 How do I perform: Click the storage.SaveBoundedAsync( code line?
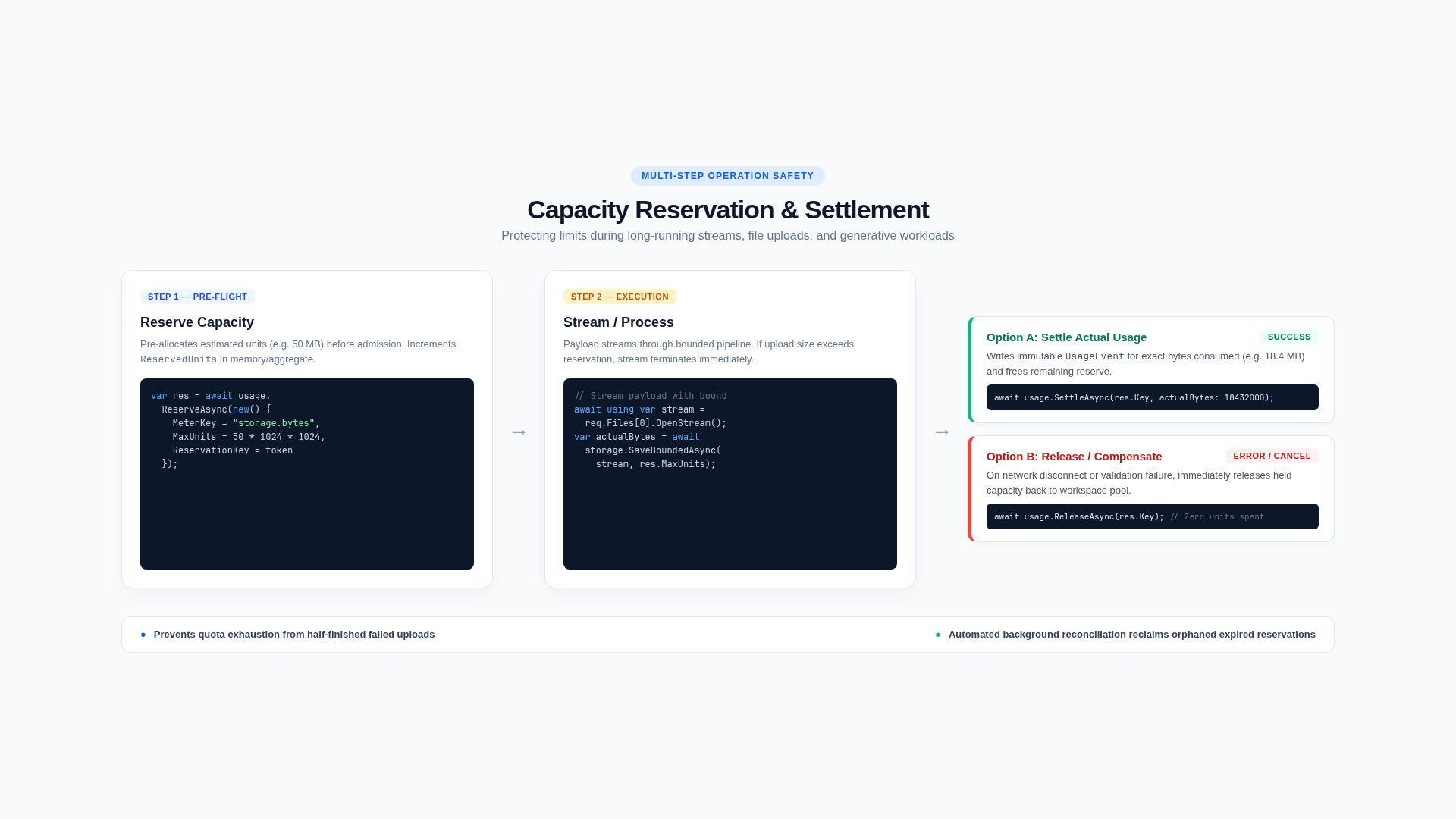(x=653, y=450)
